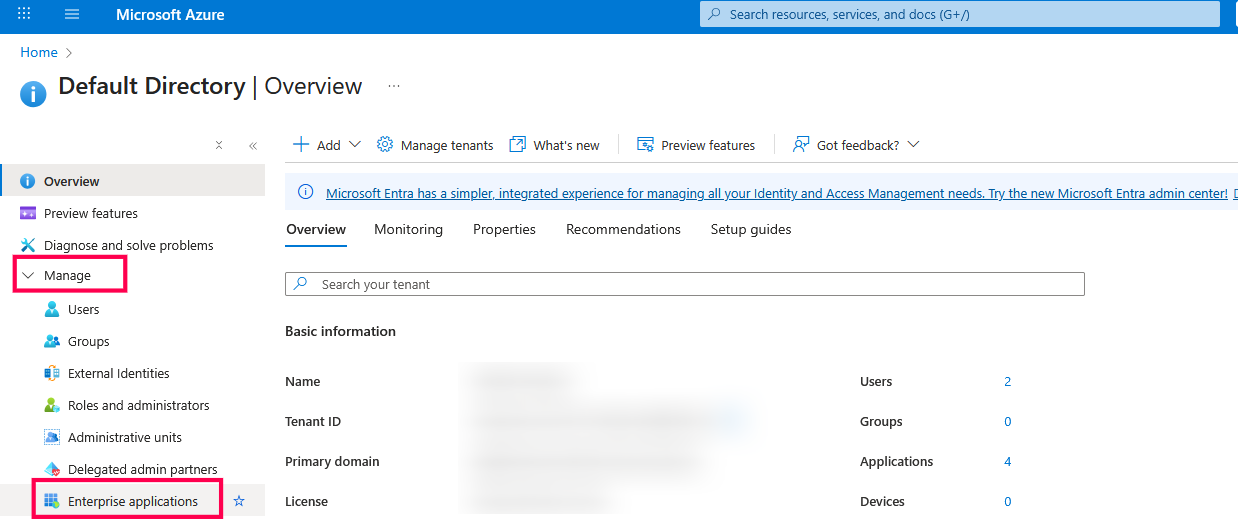This screenshot has width=1238, height=520.
Task: Click the Delegated admin partners icon
Action: tap(52, 469)
